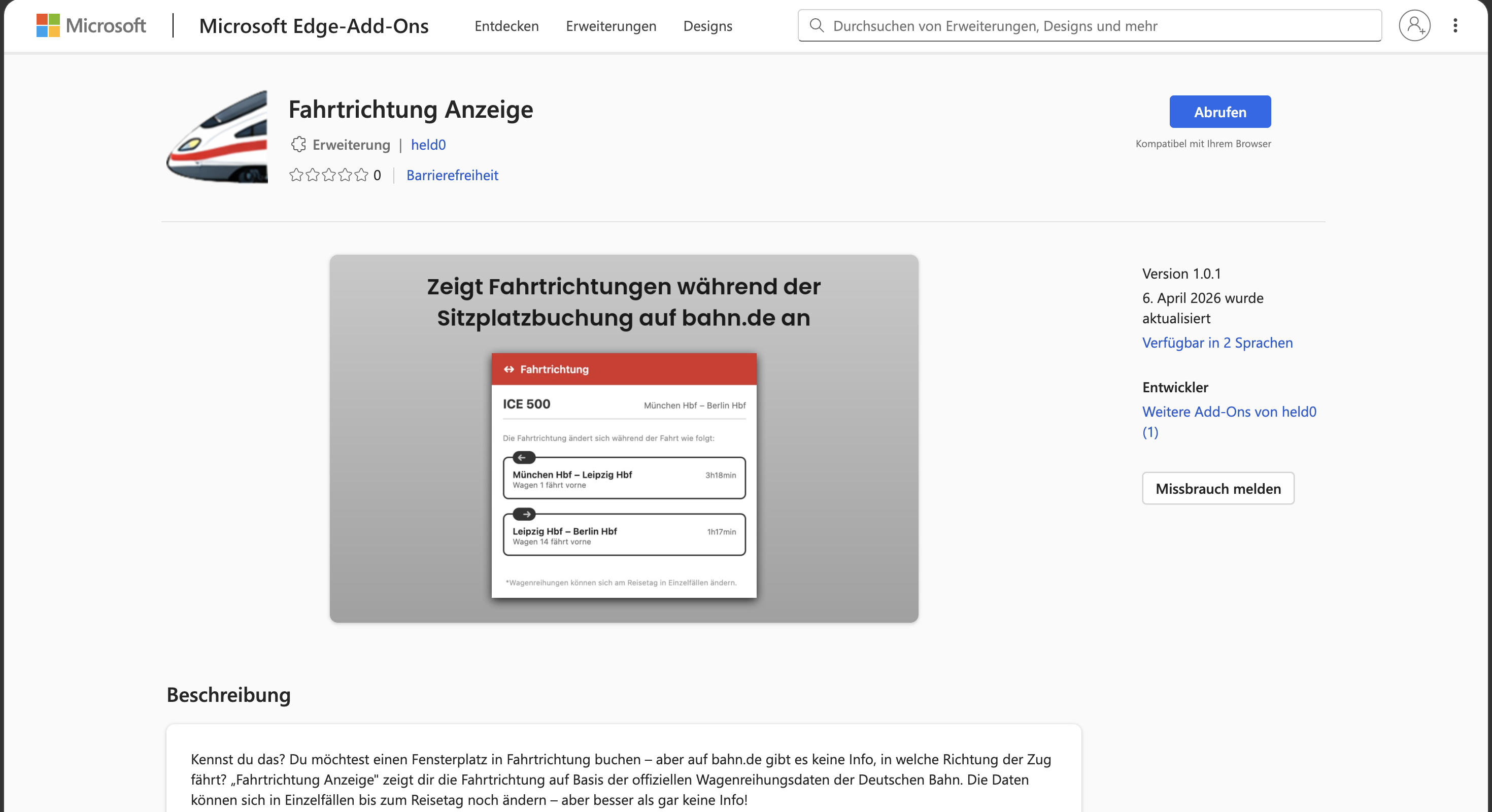Viewport: 1492px width, 812px height.
Task: Click the rating count 0
Action: [377, 175]
